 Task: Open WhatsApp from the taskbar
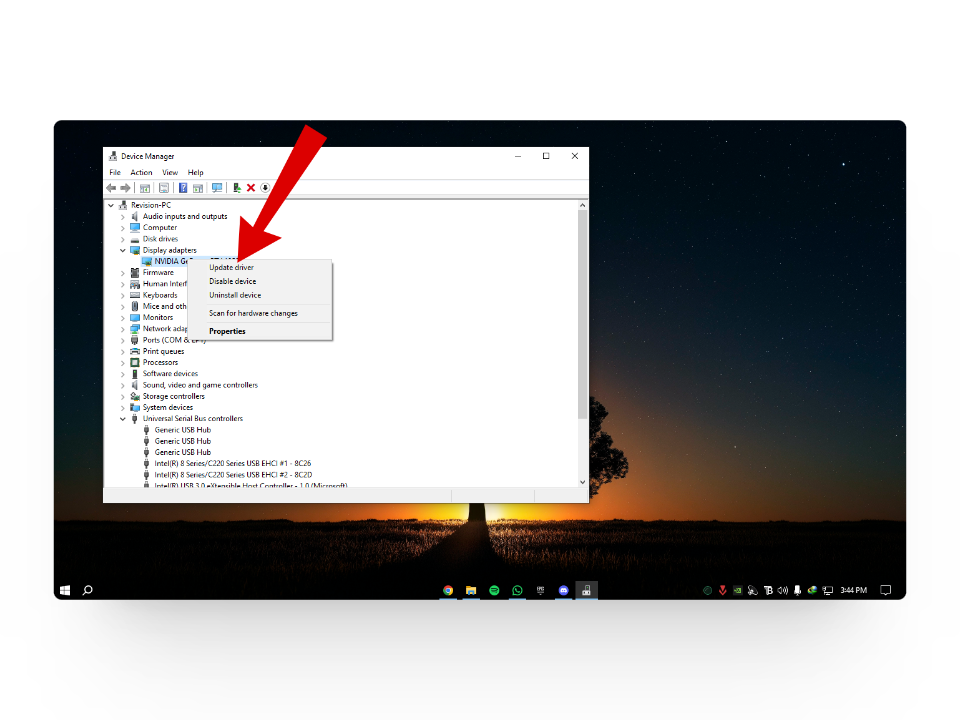coord(517,590)
